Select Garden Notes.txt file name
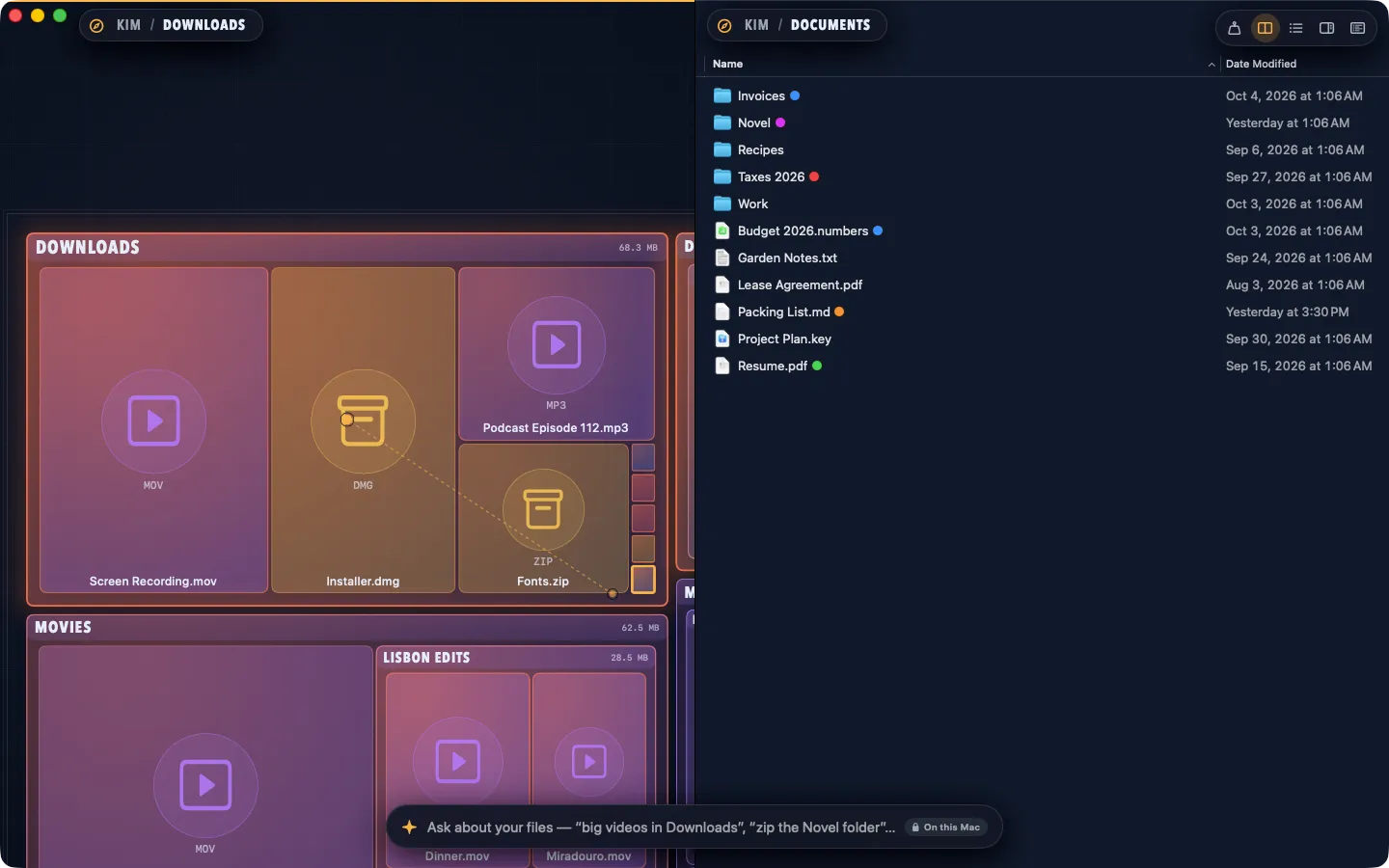Screen dimensions: 1389x868 (787, 258)
